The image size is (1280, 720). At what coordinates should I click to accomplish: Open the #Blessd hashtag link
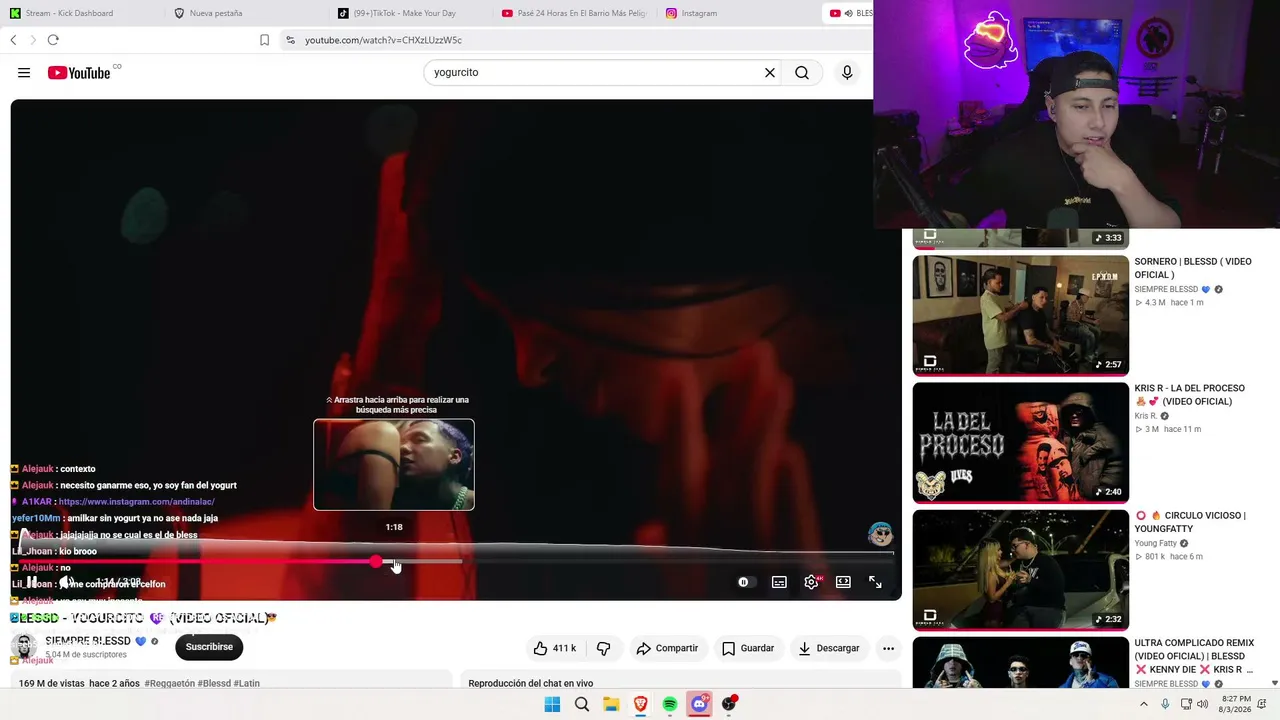214,684
